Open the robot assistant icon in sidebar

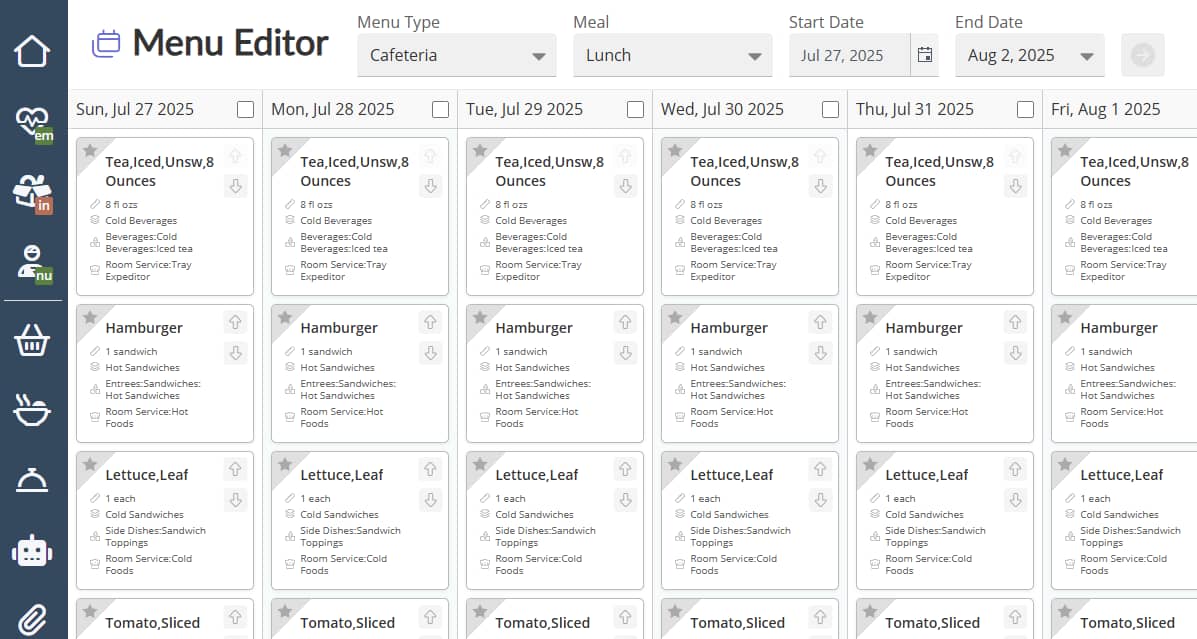pos(32,551)
